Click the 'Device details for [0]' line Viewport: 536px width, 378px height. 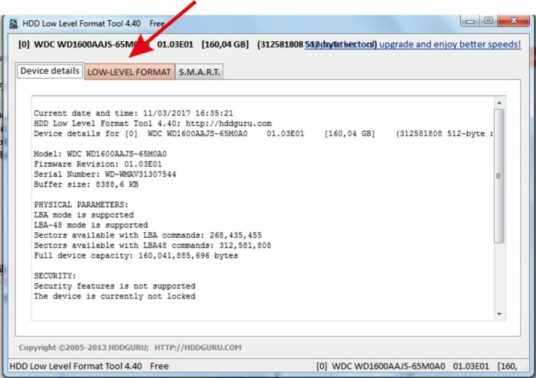pyautogui.click(x=263, y=134)
